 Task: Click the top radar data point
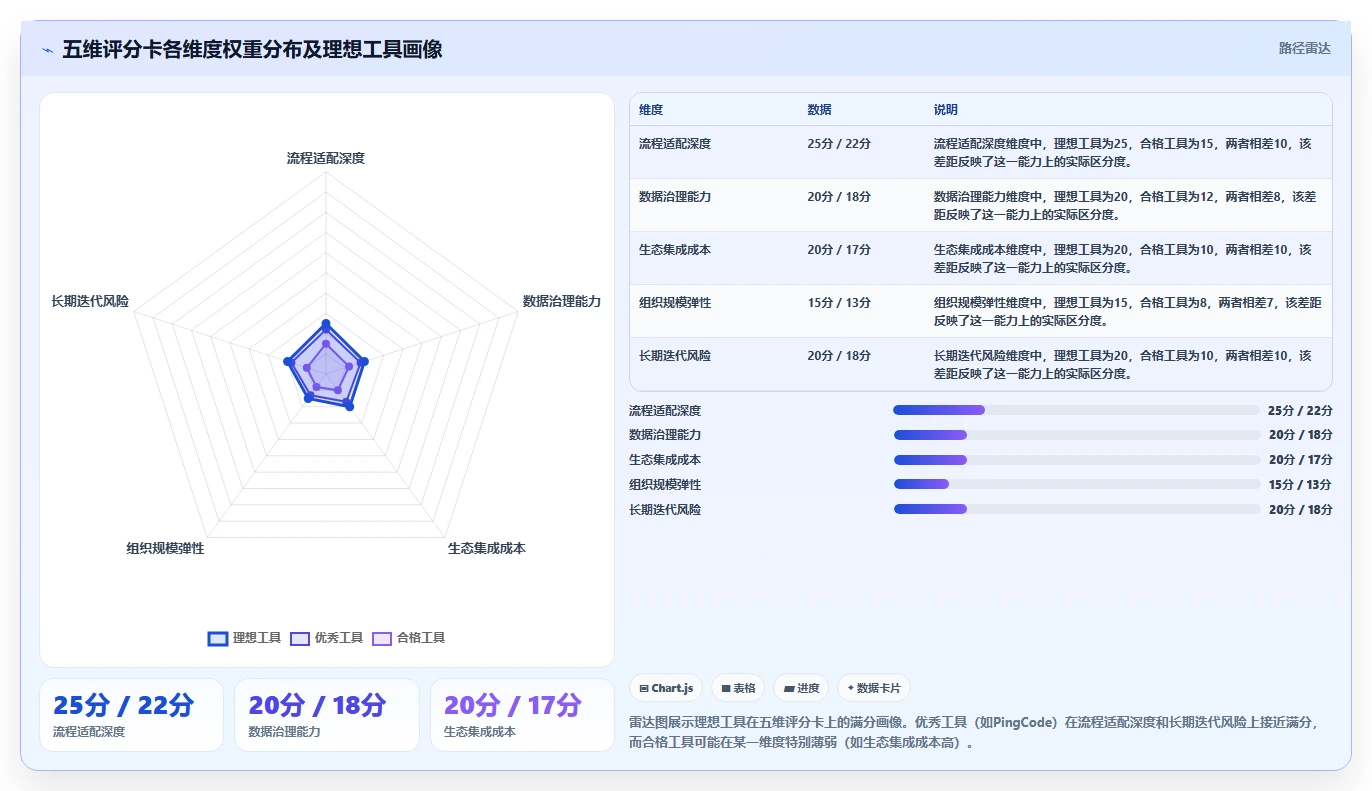(x=326, y=323)
